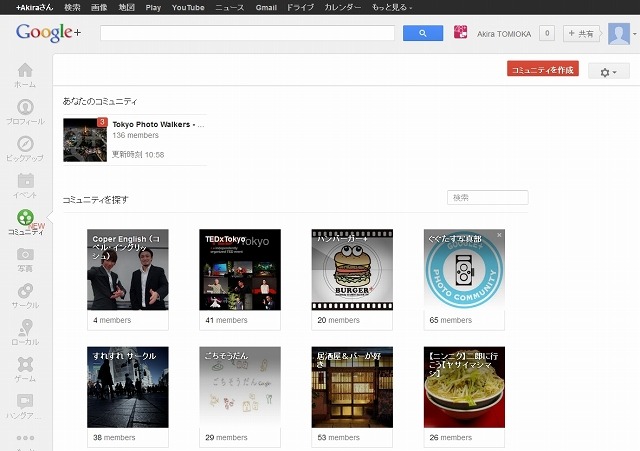Open the notifications counter showing 0
Image resolution: width=640 pixels, height=451 pixels.
pos(547,33)
